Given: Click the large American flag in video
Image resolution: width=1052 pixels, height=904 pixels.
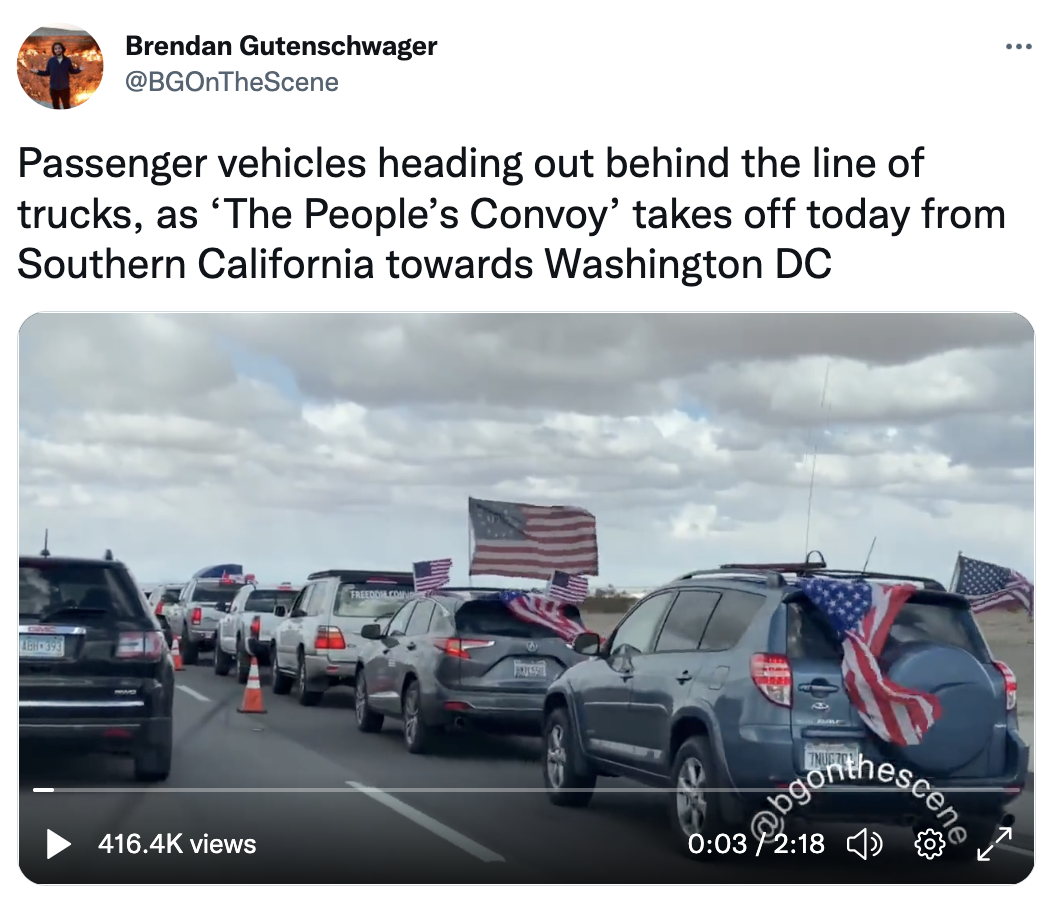Looking at the screenshot, I should pyautogui.click(x=533, y=537).
